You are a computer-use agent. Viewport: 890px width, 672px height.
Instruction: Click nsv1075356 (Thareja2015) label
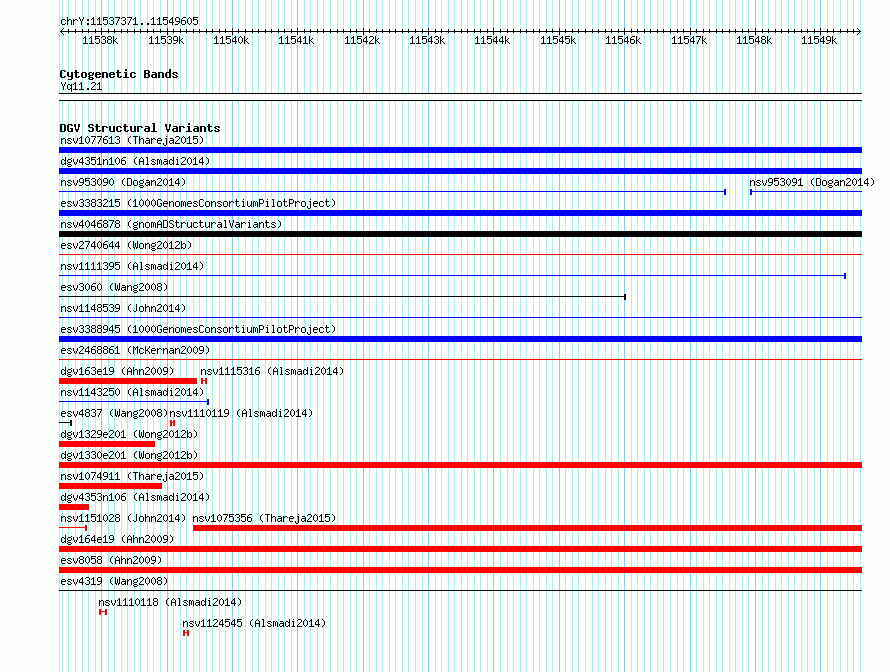(265, 518)
